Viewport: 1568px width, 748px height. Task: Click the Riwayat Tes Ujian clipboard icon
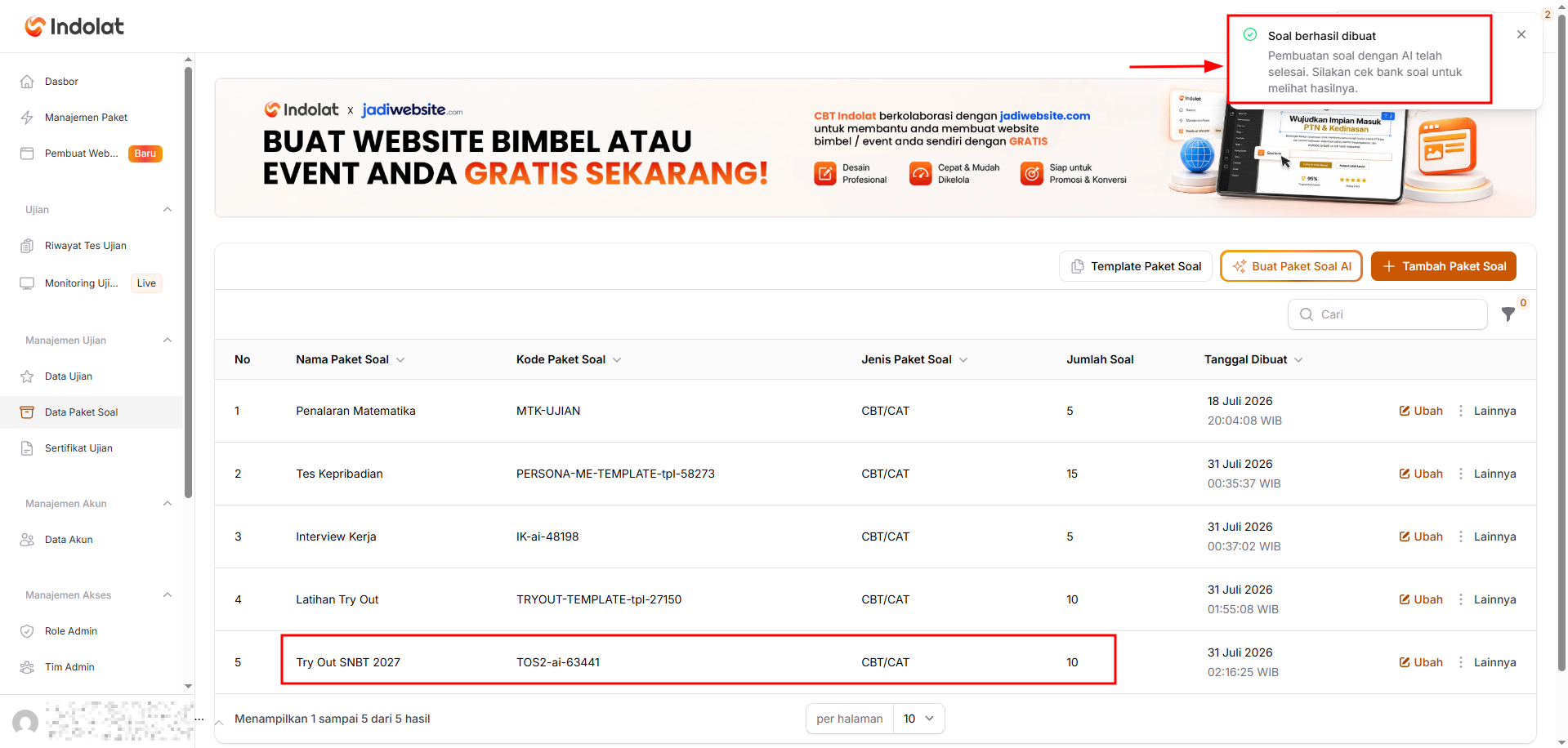point(27,246)
